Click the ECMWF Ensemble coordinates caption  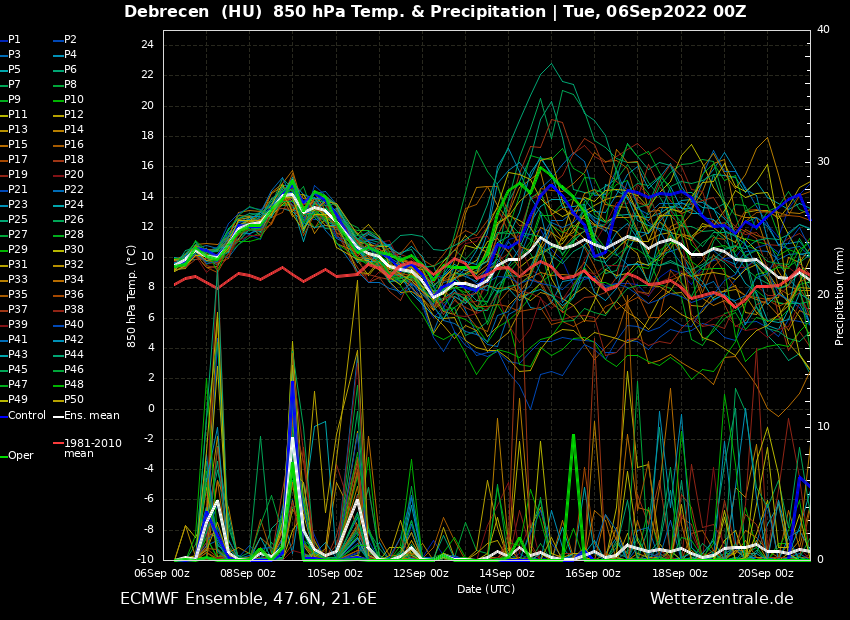pos(248,599)
